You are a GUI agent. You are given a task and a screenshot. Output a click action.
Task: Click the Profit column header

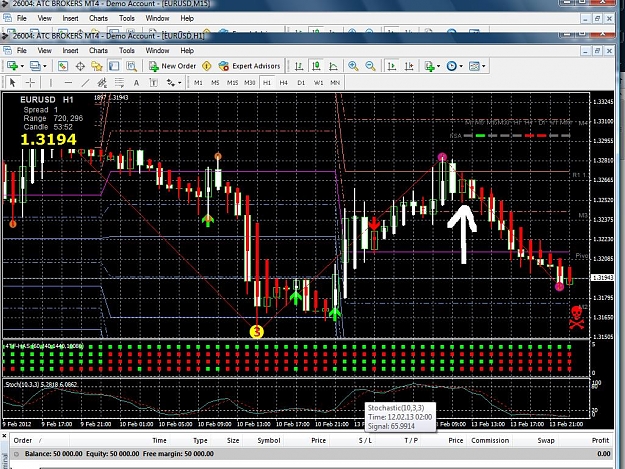click(x=600, y=440)
